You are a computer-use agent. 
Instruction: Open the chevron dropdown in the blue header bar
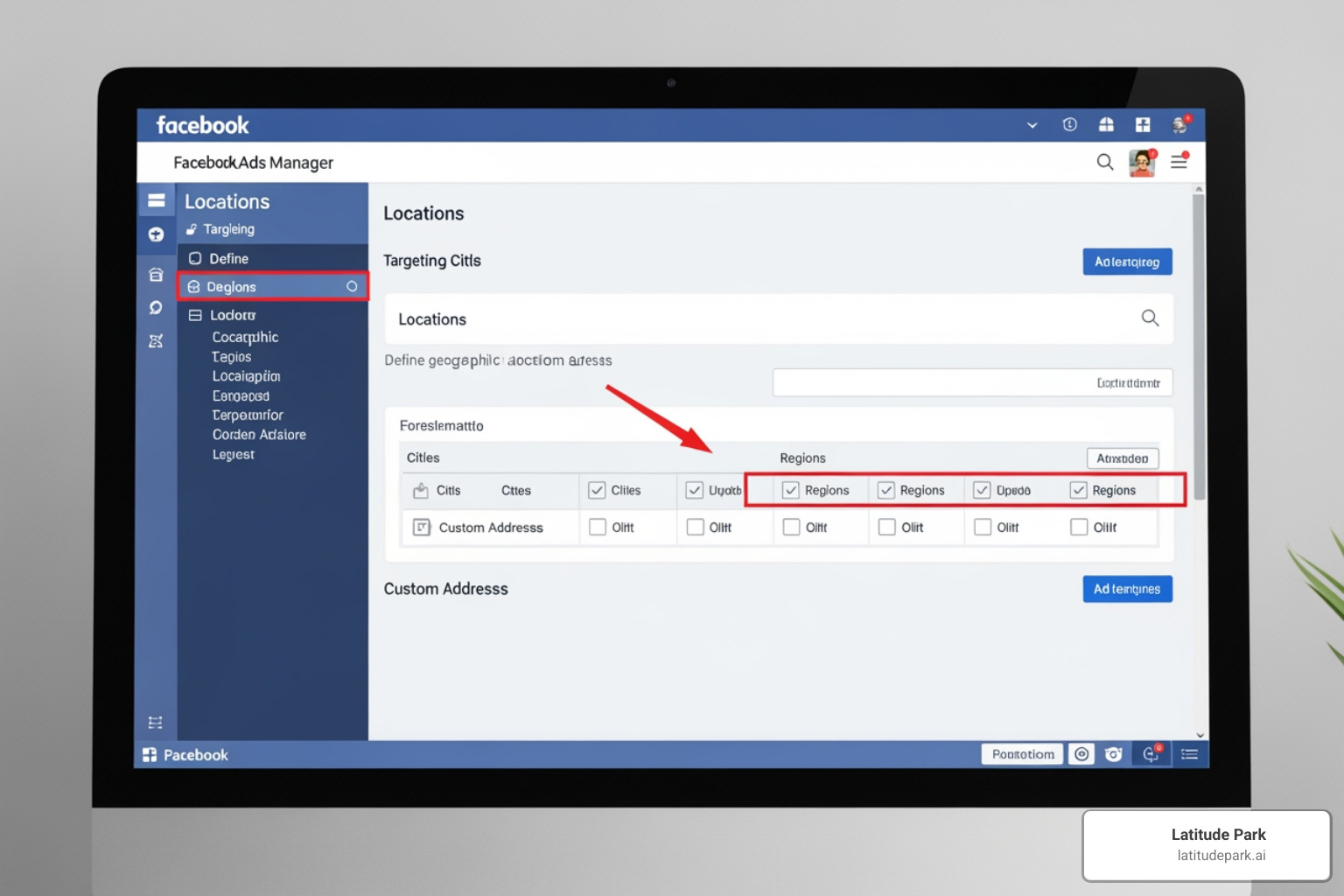tap(1031, 125)
